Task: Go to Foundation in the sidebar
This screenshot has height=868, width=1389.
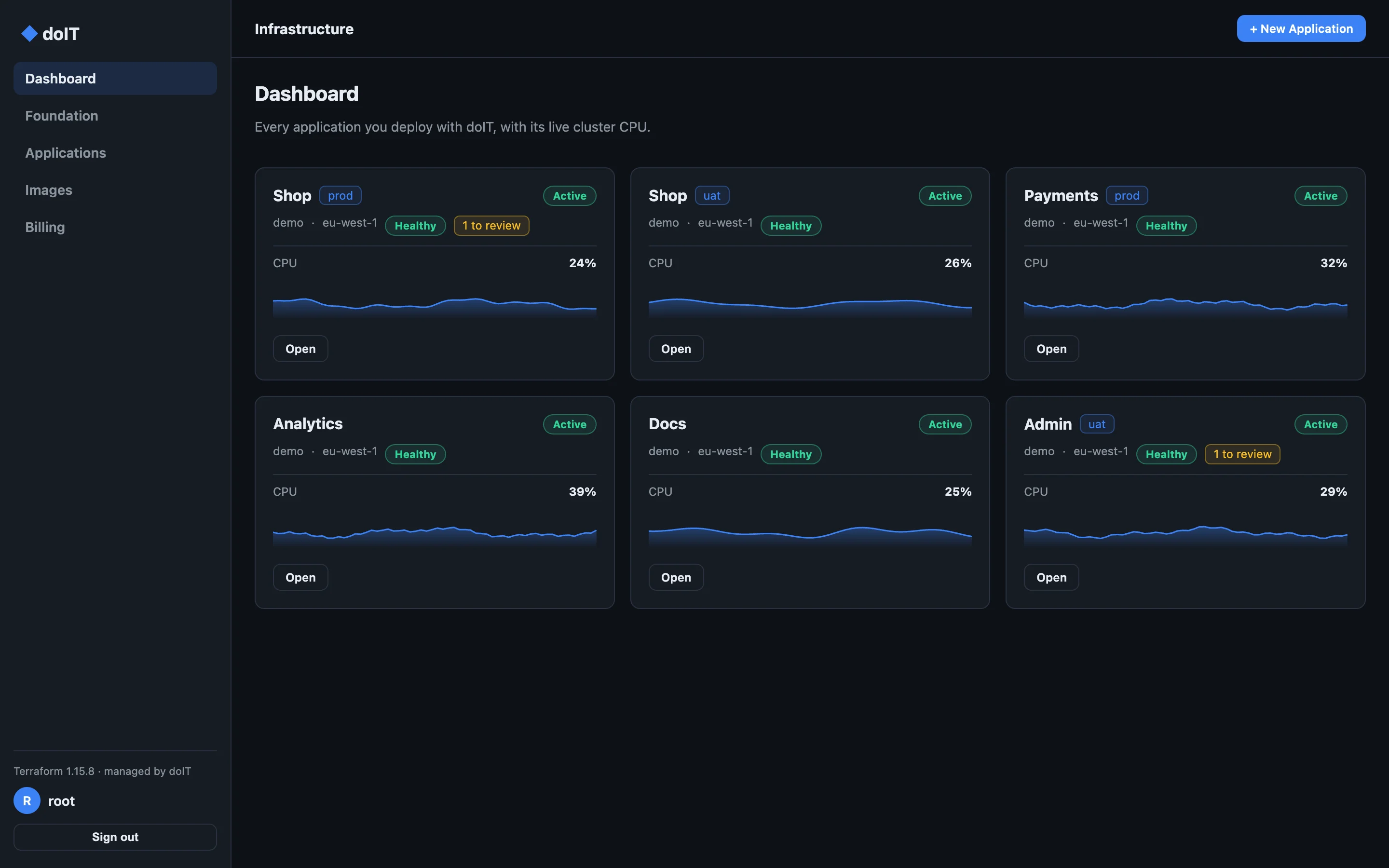Action: 115,115
